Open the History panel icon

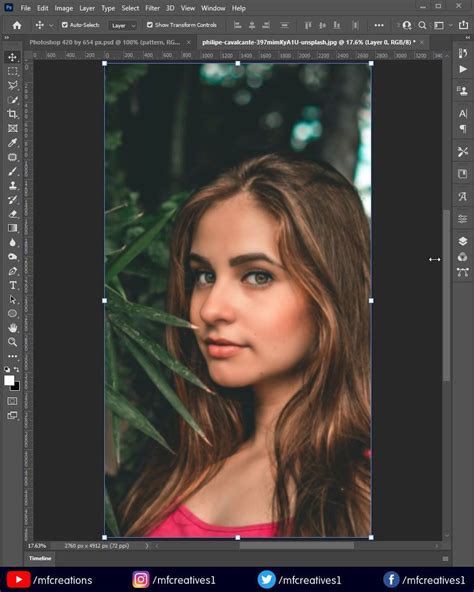pyautogui.click(x=463, y=53)
